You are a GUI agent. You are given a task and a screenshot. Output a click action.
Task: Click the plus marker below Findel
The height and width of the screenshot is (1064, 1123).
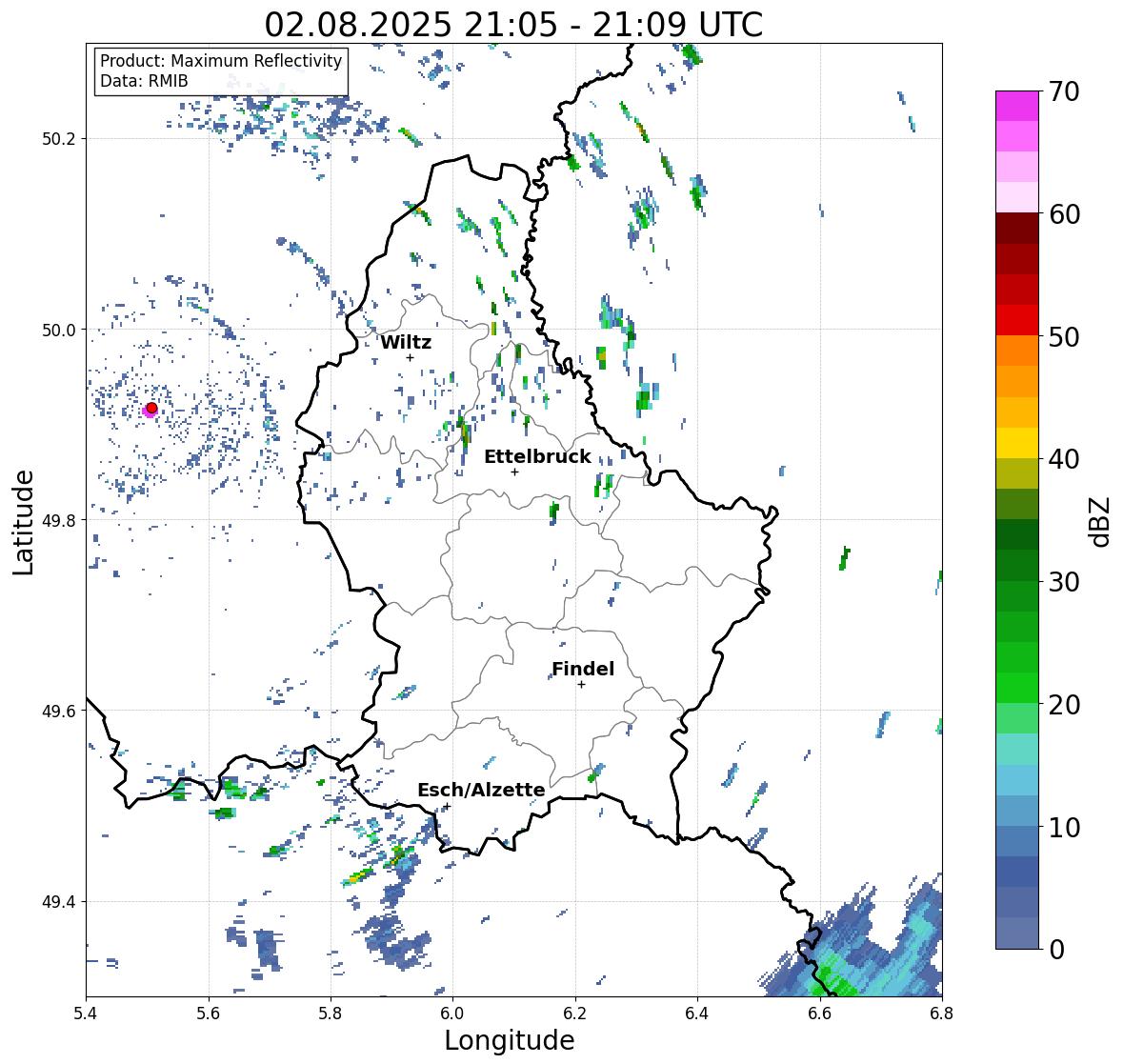[x=582, y=685]
